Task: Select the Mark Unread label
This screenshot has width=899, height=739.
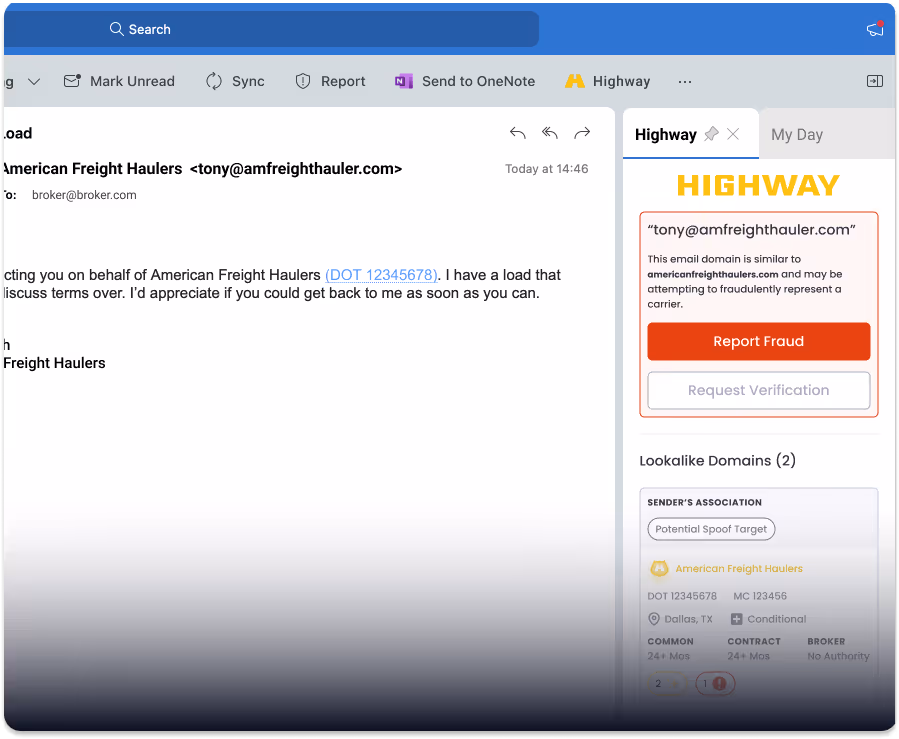Action: 132,81
